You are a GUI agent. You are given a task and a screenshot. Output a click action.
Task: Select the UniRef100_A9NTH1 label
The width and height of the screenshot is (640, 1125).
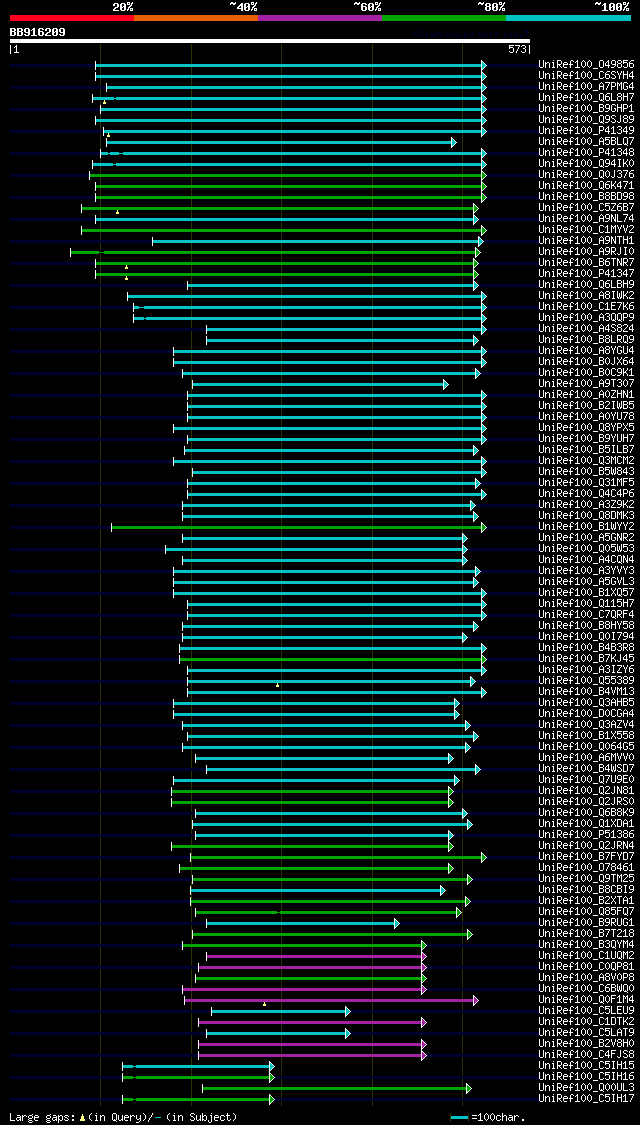point(586,241)
